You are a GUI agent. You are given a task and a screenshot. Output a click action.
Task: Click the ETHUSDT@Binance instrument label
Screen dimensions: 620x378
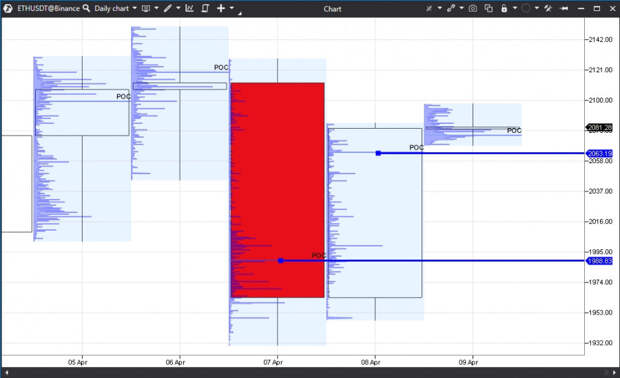click(x=48, y=8)
